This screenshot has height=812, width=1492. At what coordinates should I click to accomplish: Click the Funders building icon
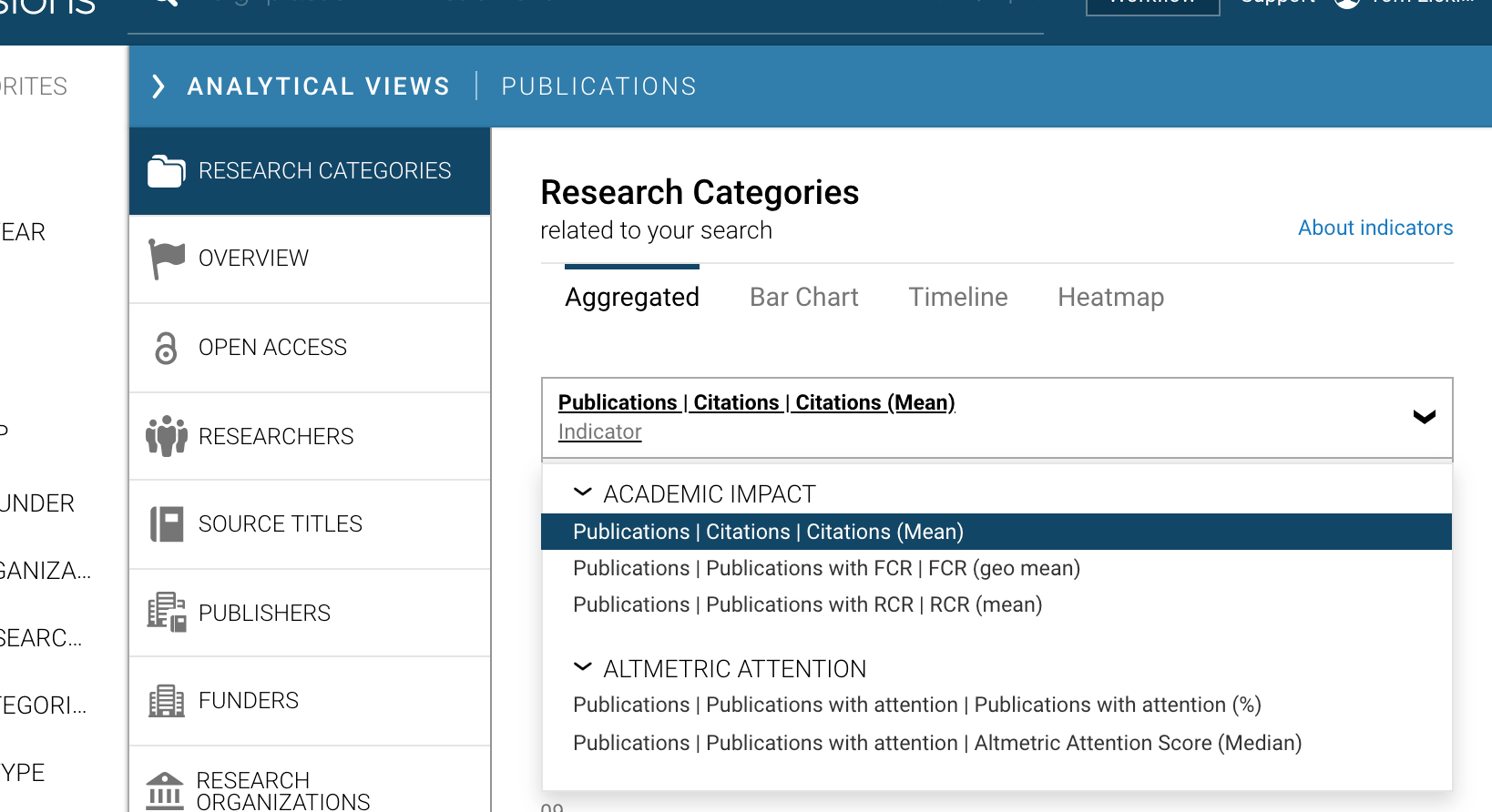[x=166, y=701]
